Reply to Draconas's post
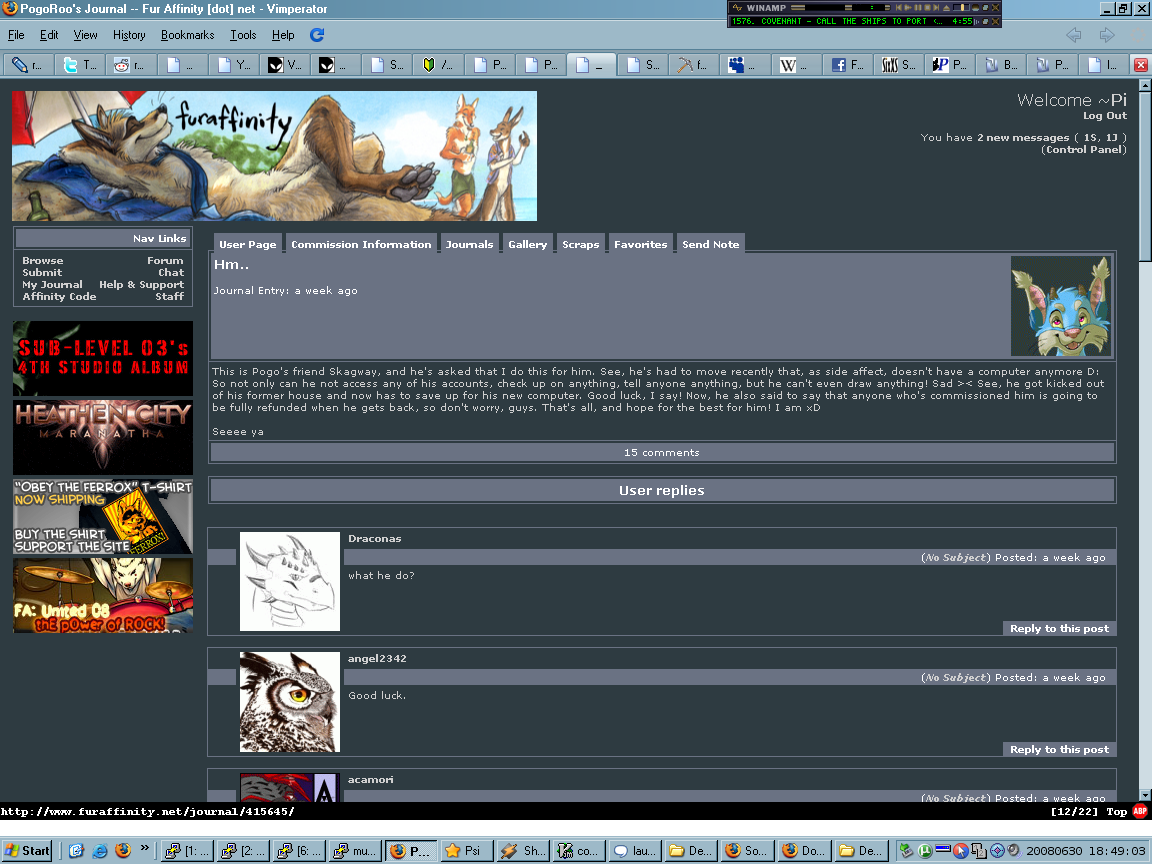1152x864 pixels. [1059, 628]
